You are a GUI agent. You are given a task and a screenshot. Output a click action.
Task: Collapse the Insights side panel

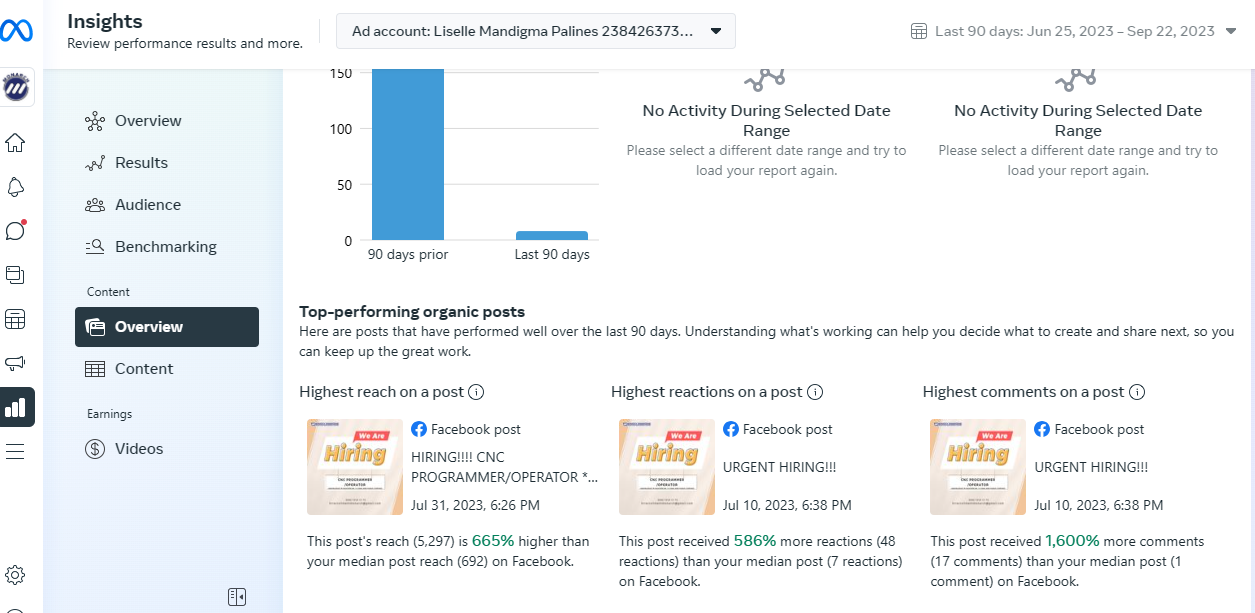point(237,597)
